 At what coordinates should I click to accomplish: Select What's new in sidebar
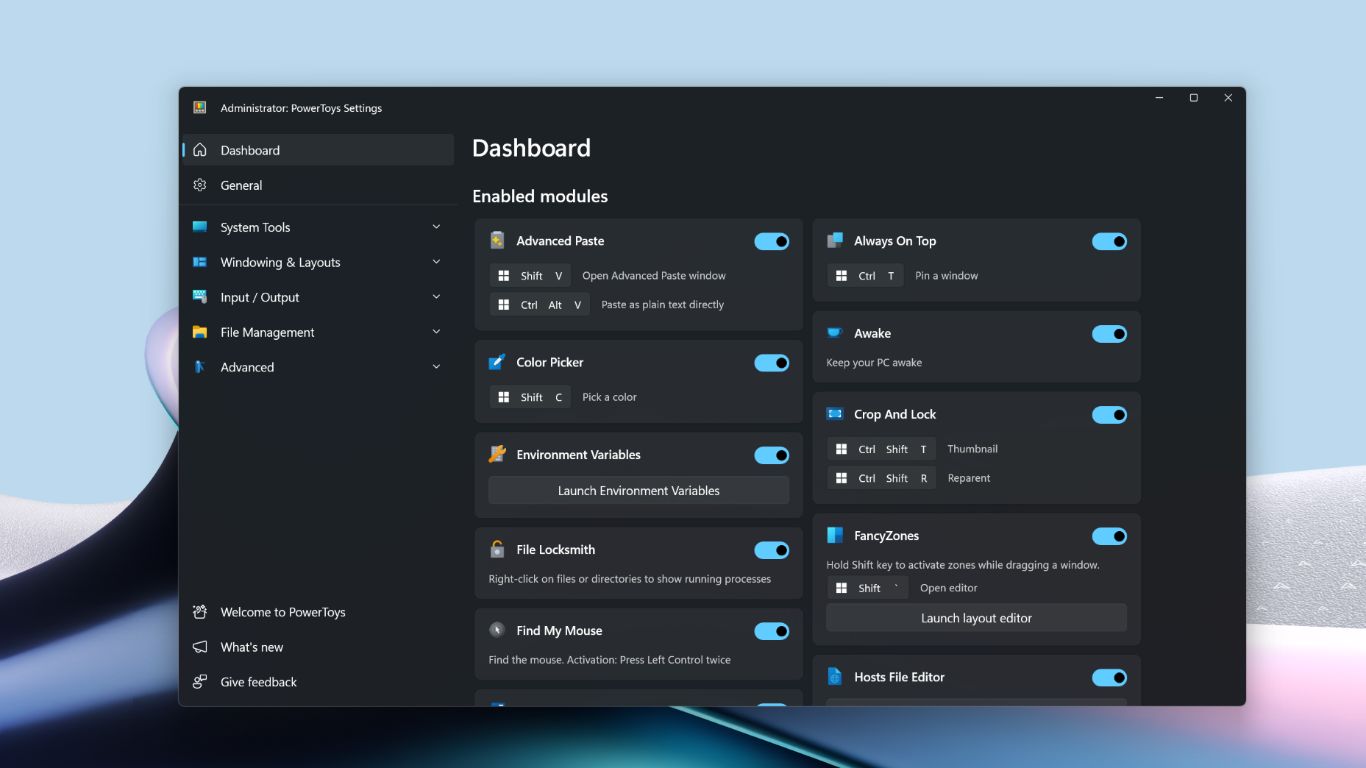click(x=252, y=647)
